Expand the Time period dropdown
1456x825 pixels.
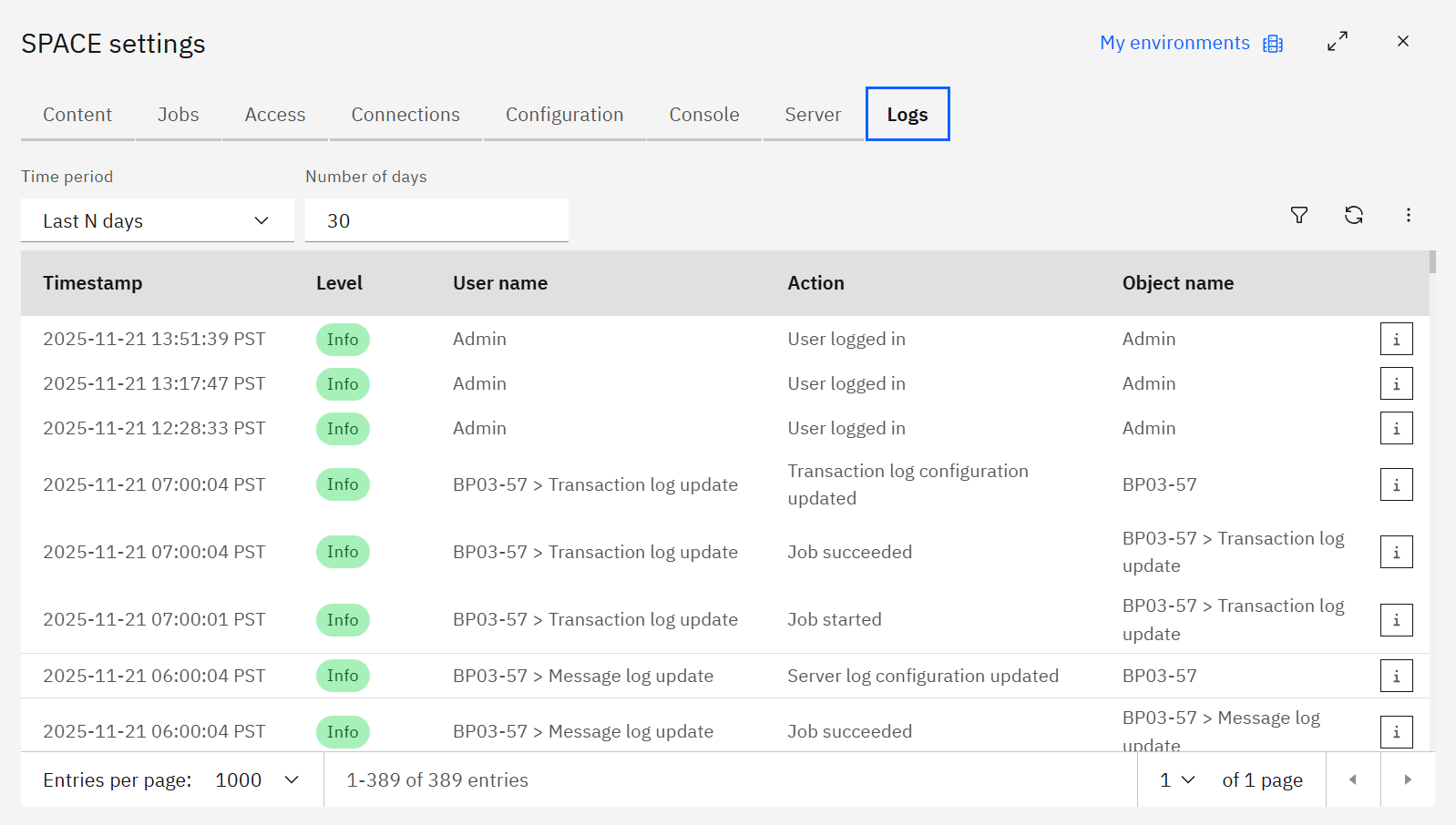(x=157, y=221)
